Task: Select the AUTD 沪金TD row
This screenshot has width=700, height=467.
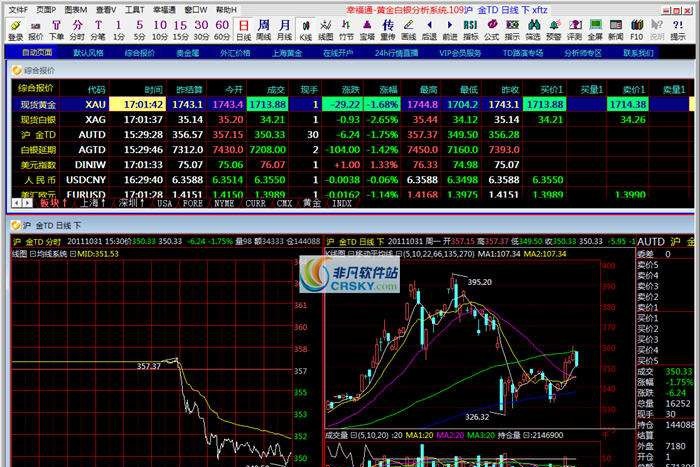Action: click(353, 135)
